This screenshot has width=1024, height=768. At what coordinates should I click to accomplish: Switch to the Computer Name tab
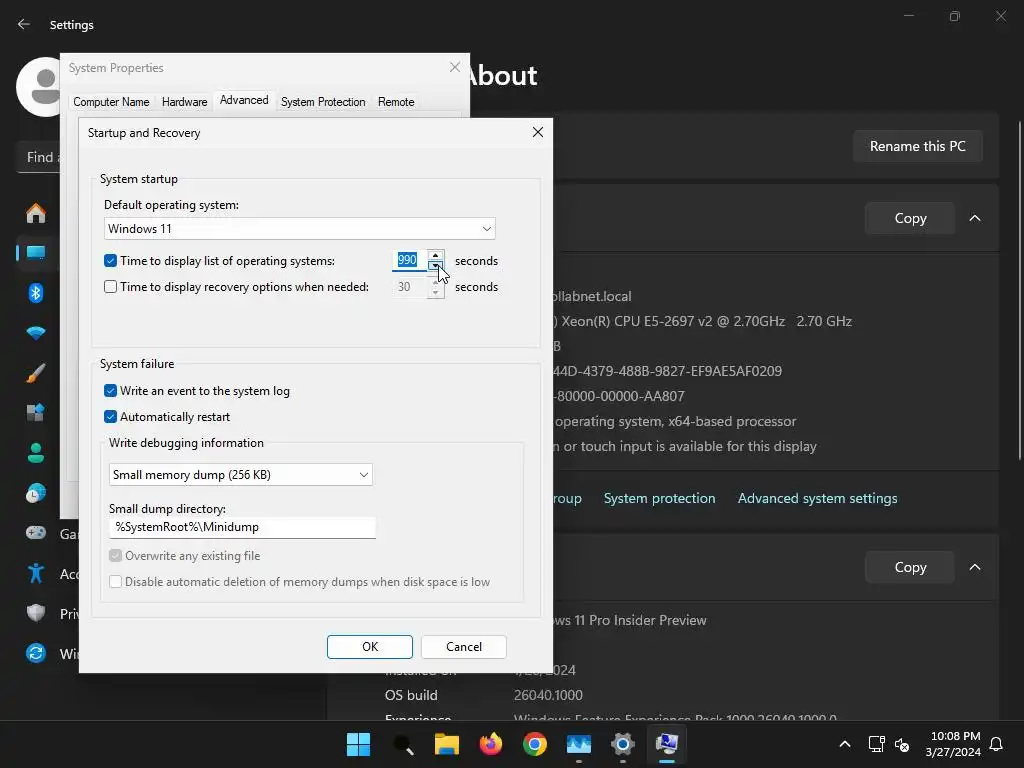click(x=111, y=102)
